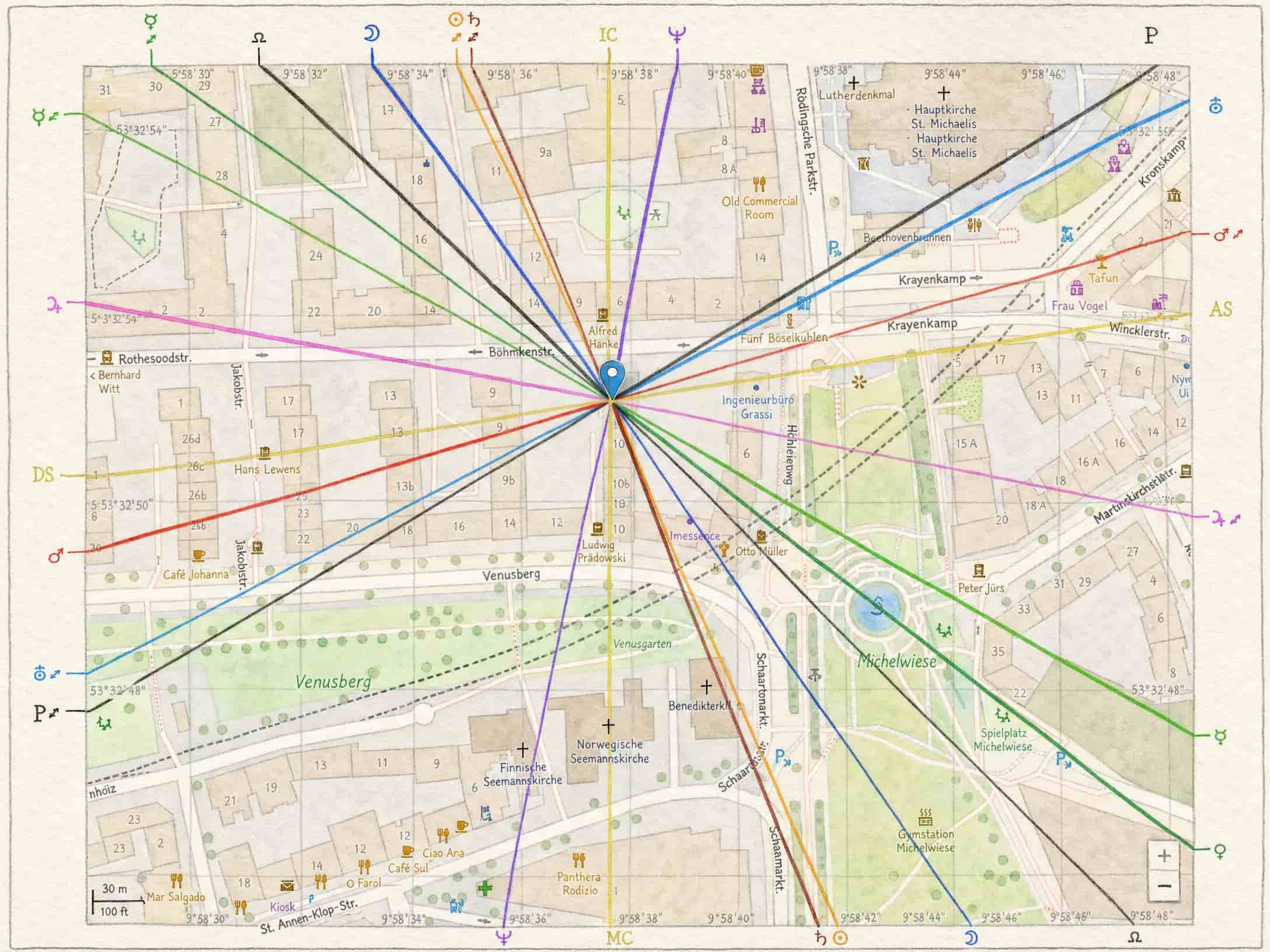Click the yellow DS line label

(43, 475)
